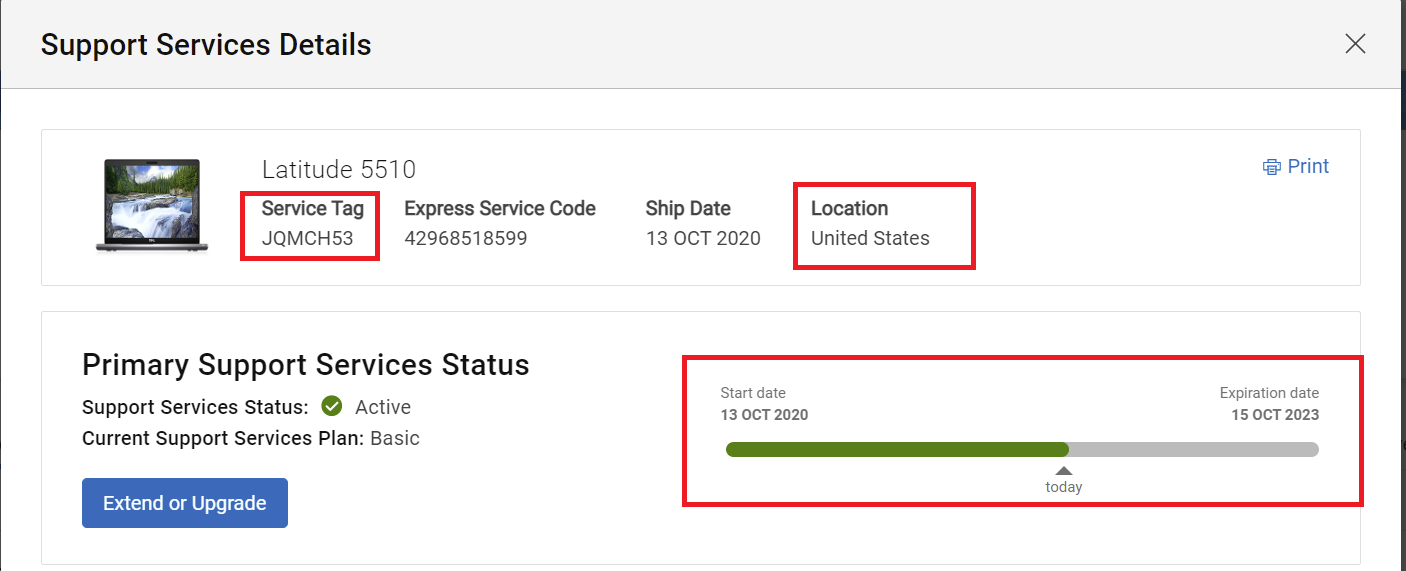1406x571 pixels.
Task: Click the gray remaining portion of warranty bar
Action: [x=1194, y=450]
